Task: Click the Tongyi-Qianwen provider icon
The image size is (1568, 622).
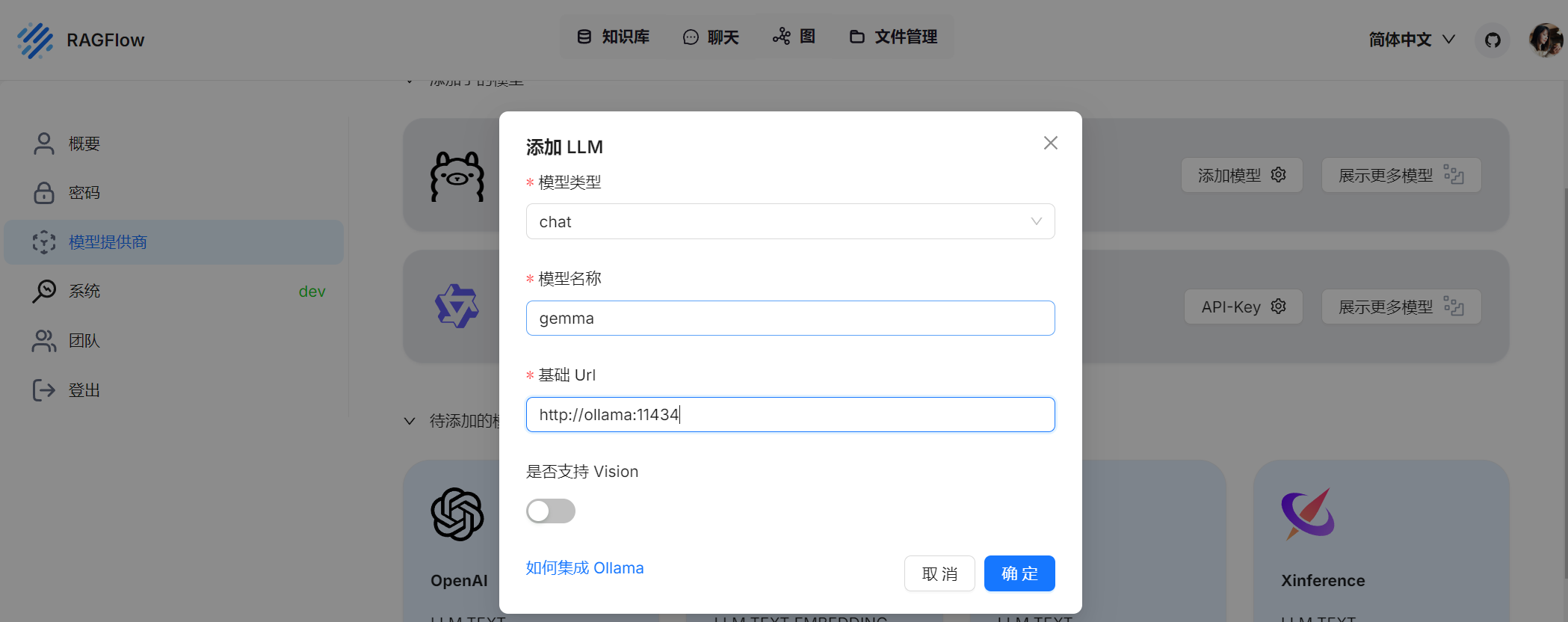Action: [x=457, y=307]
